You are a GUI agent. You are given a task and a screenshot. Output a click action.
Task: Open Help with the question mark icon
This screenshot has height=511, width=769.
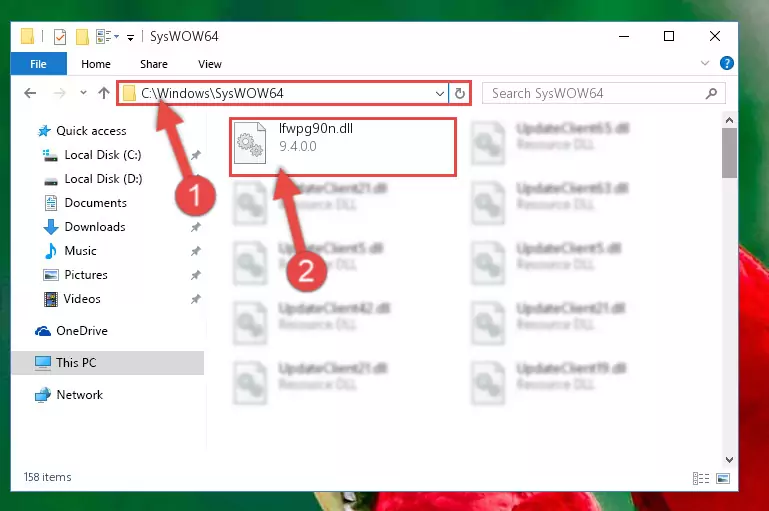pos(726,63)
